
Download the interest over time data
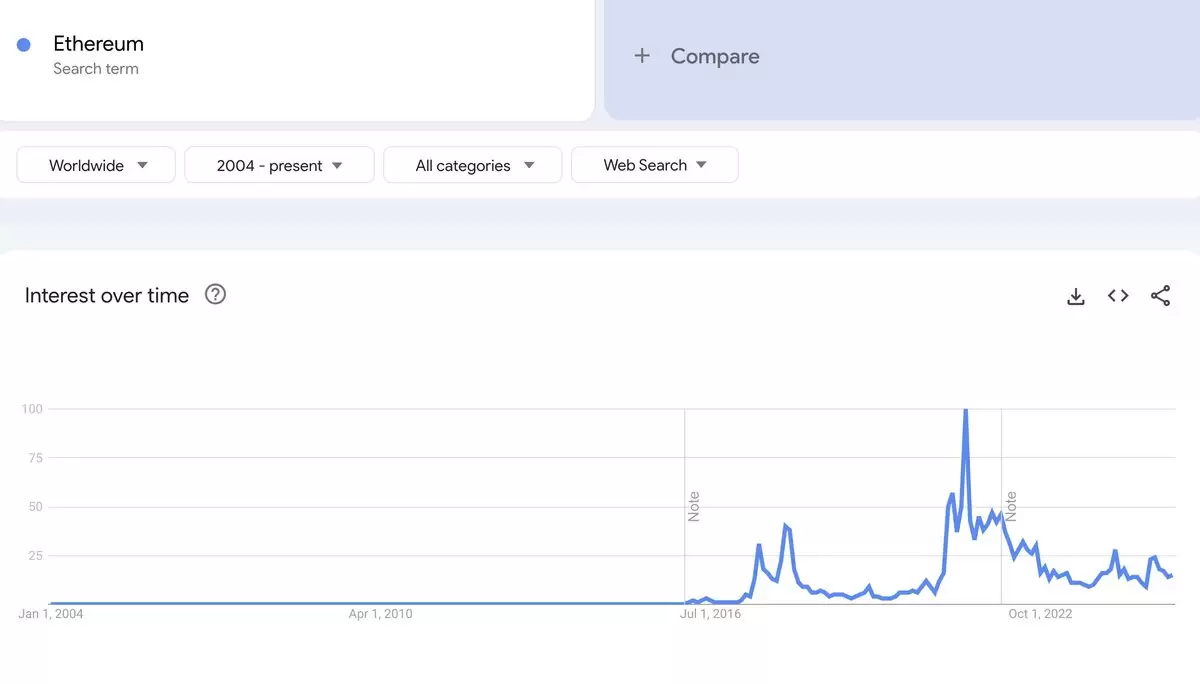pos(1076,296)
